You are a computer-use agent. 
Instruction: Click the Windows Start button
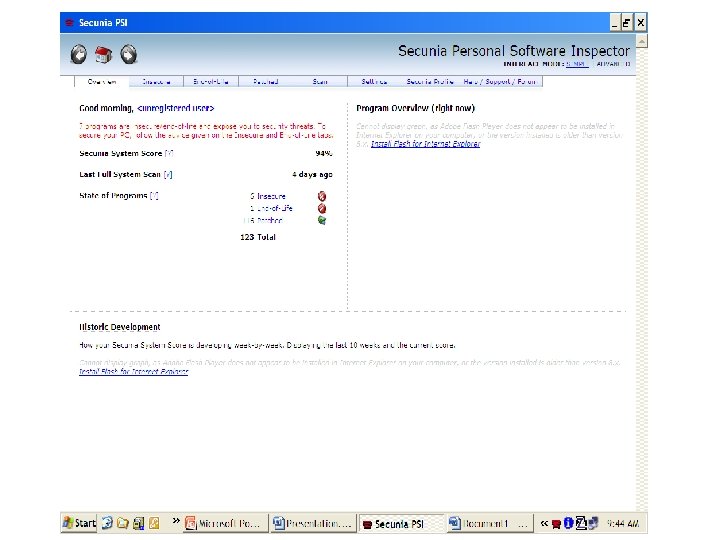79,523
